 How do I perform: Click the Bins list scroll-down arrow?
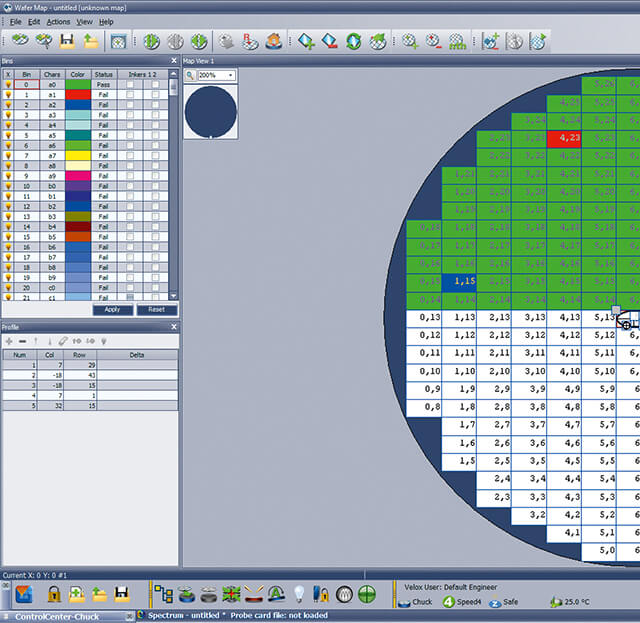click(x=173, y=296)
